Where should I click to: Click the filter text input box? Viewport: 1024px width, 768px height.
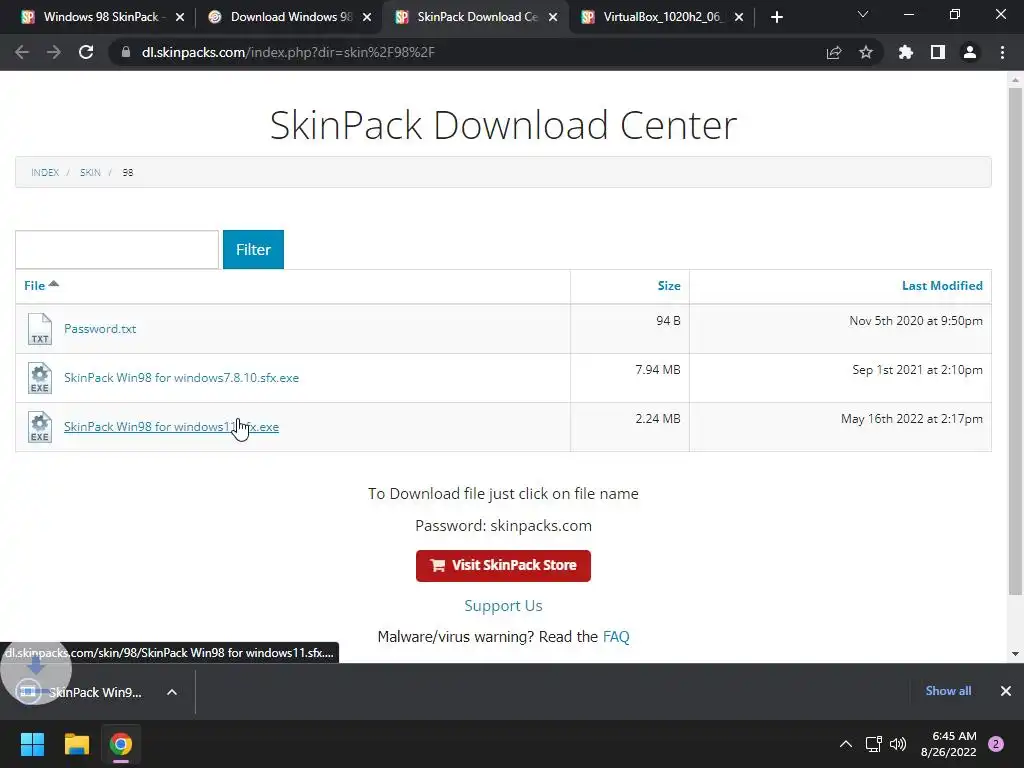tap(117, 249)
